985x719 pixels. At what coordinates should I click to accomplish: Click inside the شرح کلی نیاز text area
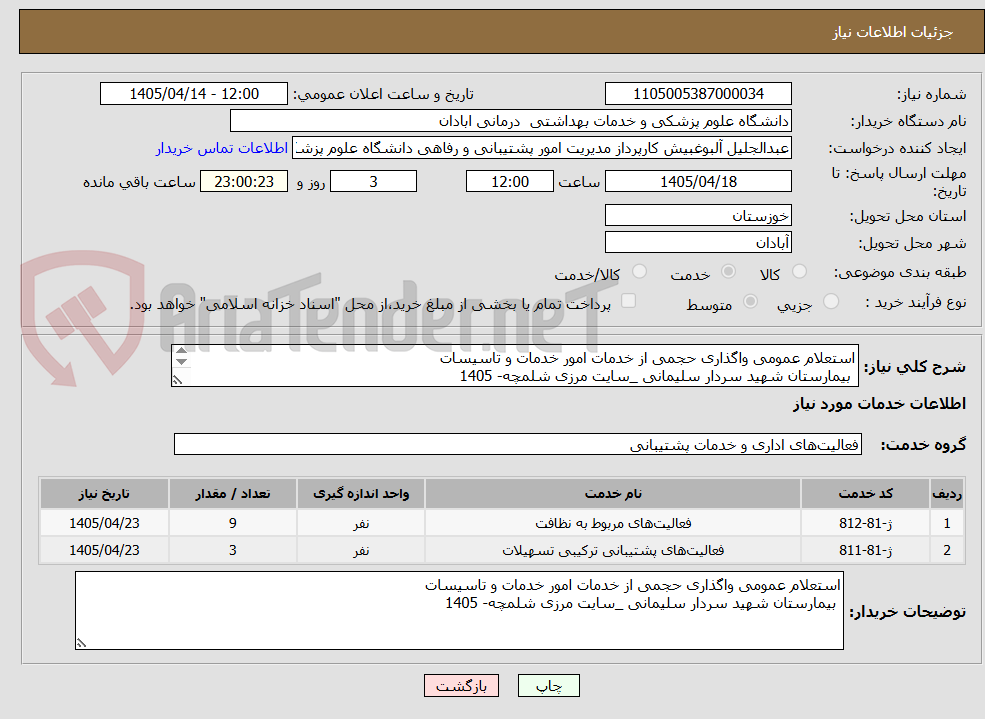coord(514,365)
